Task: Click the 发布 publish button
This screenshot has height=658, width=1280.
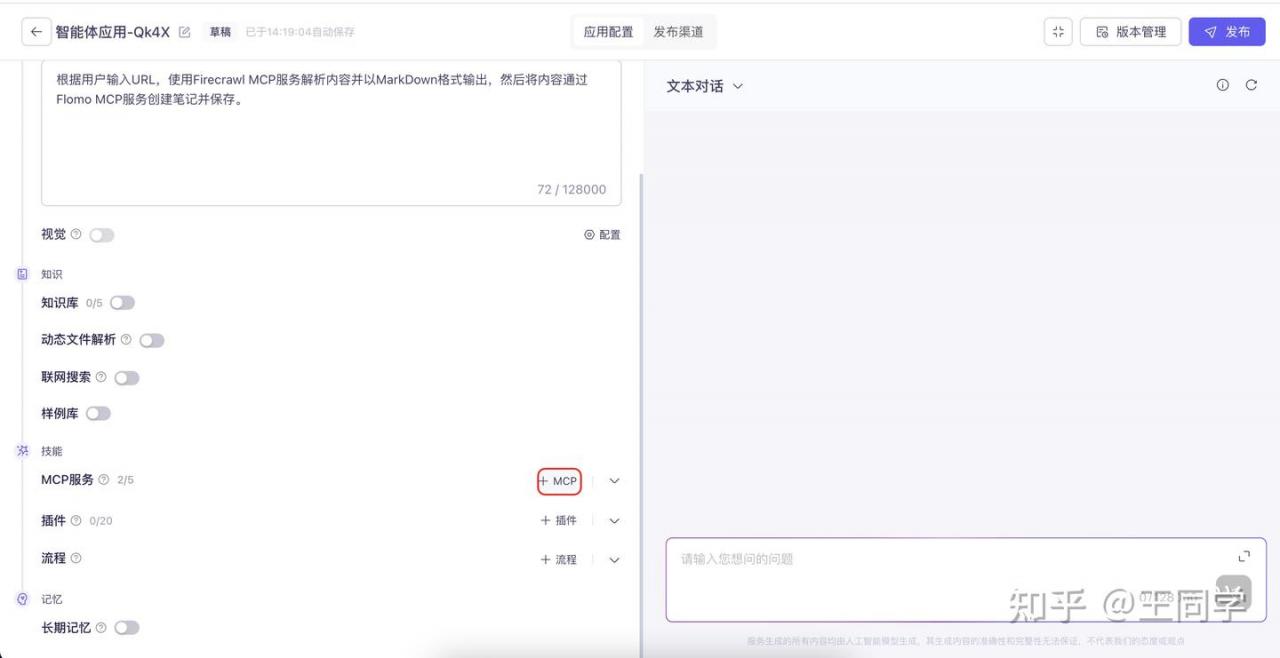Action: pyautogui.click(x=1227, y=32)
